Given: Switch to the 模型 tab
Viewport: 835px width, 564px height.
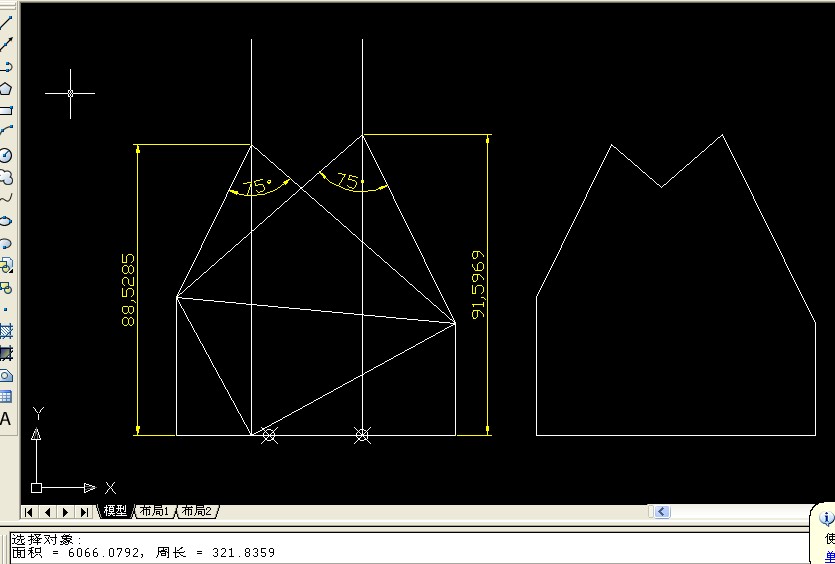Looking at the screenshot, I should (x=115, y=511).
